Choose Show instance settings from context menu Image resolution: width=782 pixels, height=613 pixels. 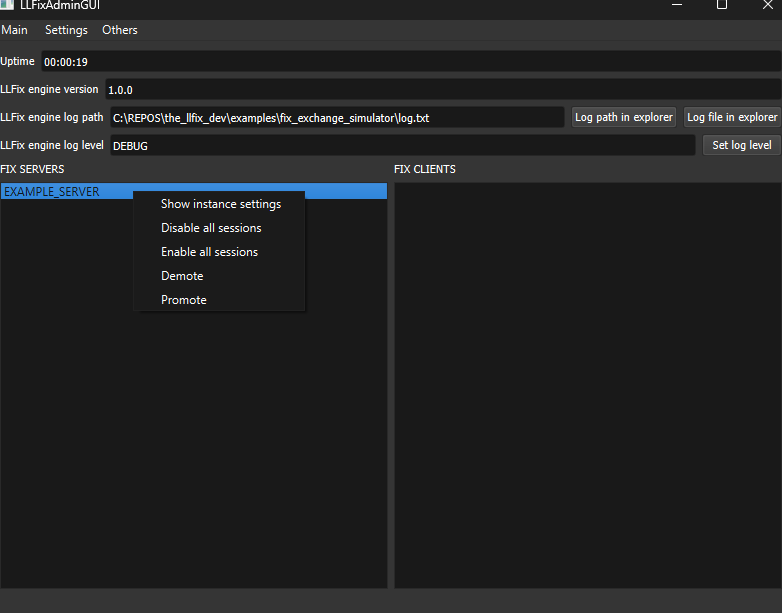point(220,204)
